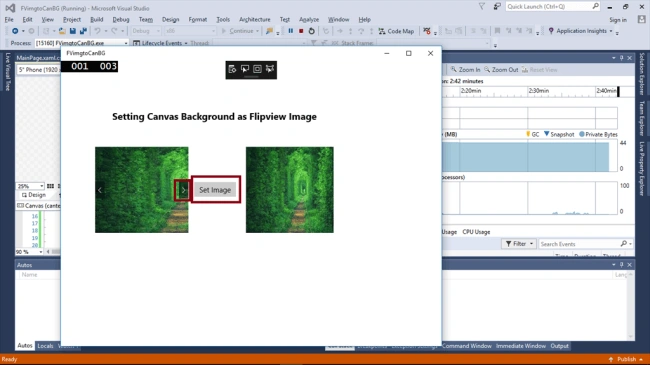This screenshot has height=365, width=650.
Task: Switch to the MainPage.xaml.cs tab
Action: pyautogui.click(x=38, y=58)
